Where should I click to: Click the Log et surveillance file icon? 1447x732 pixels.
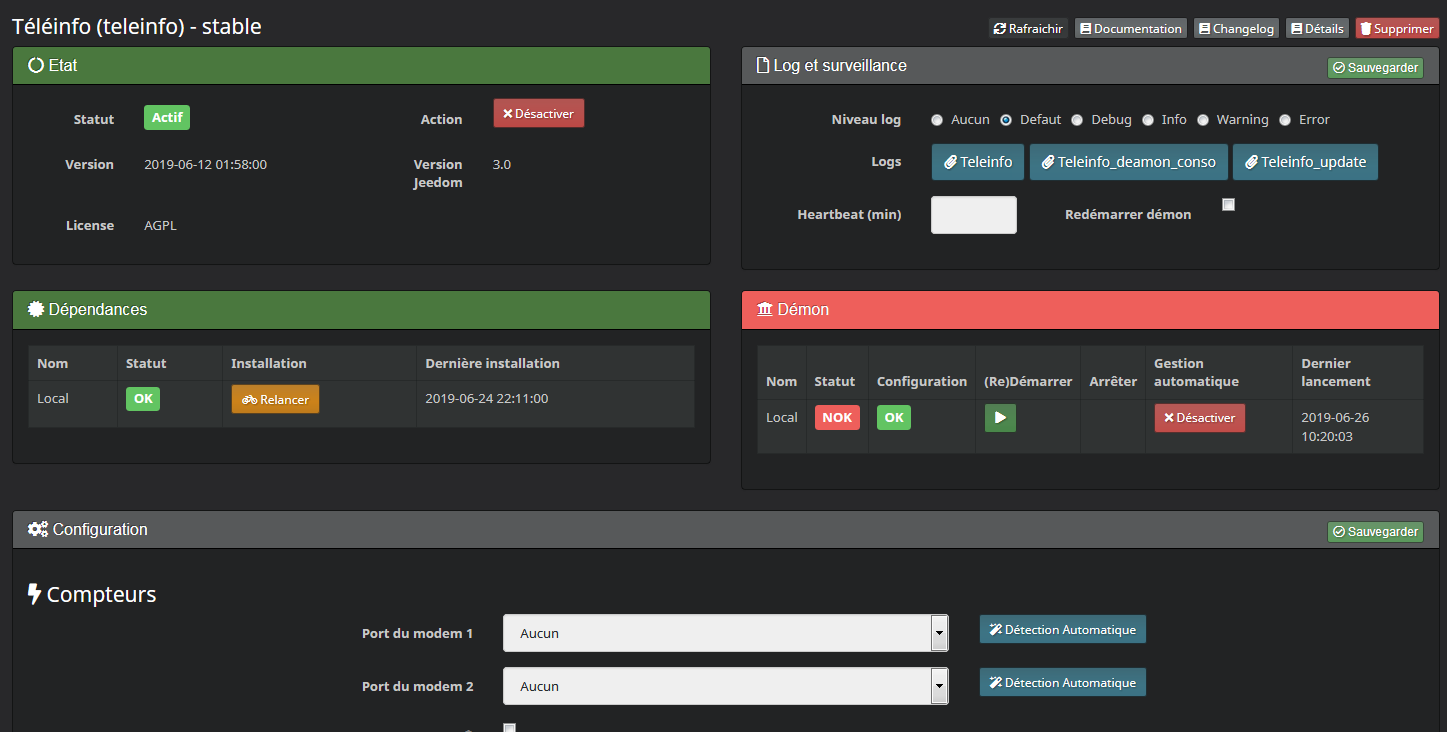[763, 66]
